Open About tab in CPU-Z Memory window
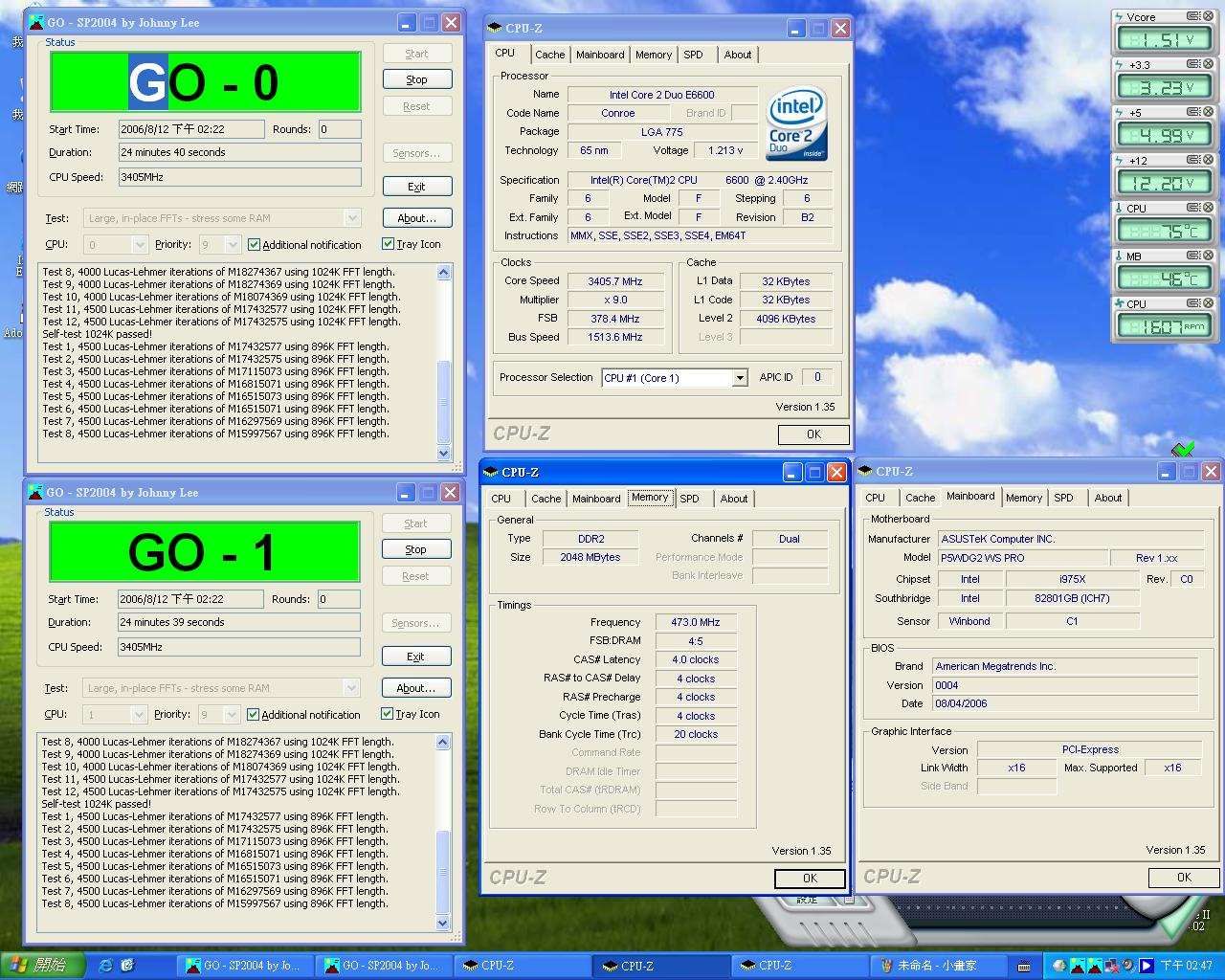This screenshot has height=980, width=1225. point(734,499)
